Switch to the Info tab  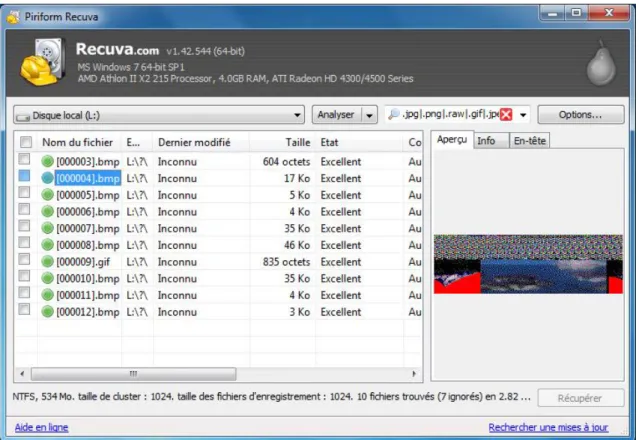pos(487,141)
